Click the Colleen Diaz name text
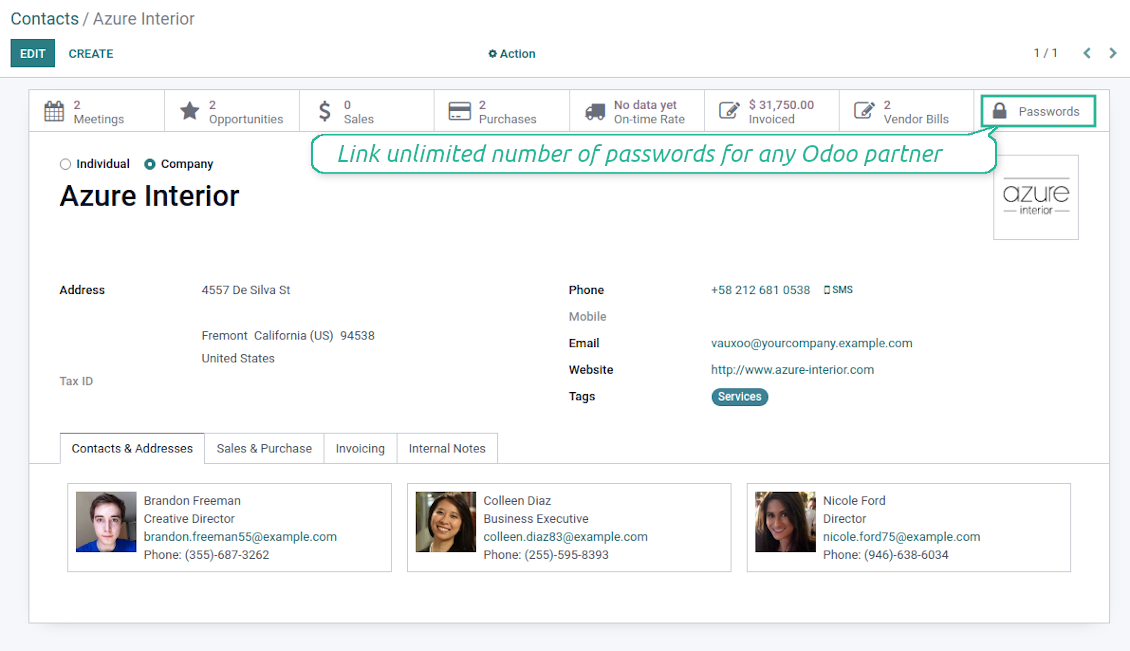This screenshot has height=651, width=1130. point(517,501)
